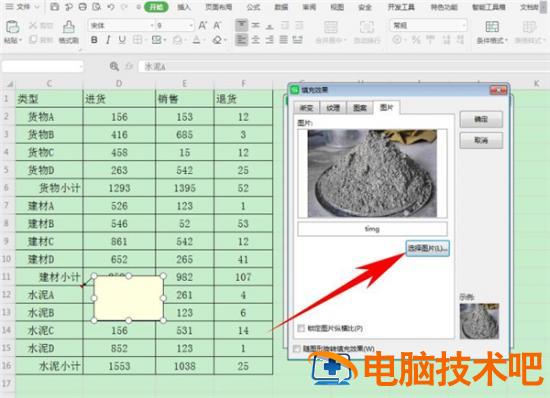Image resolution: width=550 pixels, height=398 pixels.
Task: Click the top align icon
Action: pos(241,25)
